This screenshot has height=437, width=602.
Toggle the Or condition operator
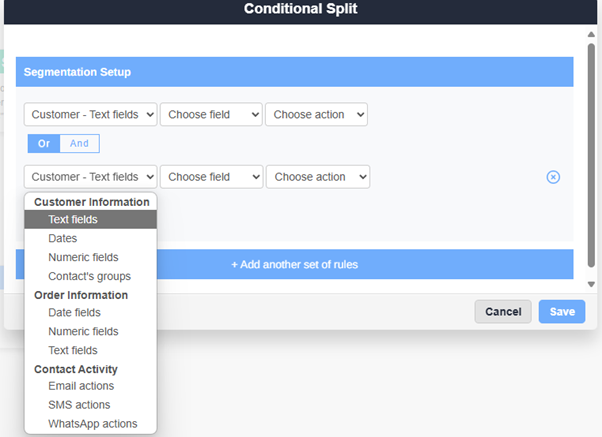tap(43, 143)
